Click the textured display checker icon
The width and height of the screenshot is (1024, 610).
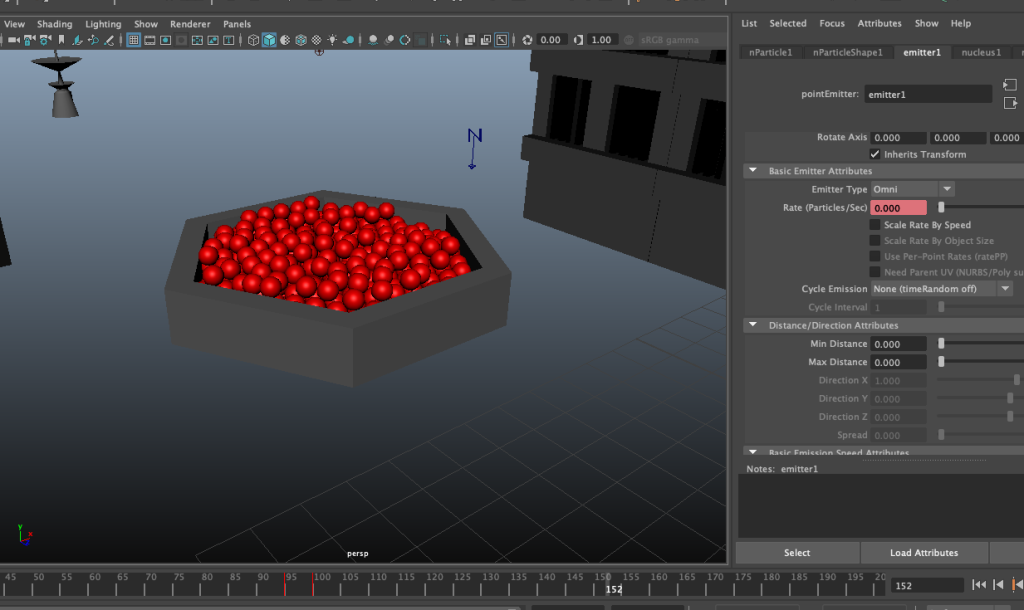click(317, 40)
